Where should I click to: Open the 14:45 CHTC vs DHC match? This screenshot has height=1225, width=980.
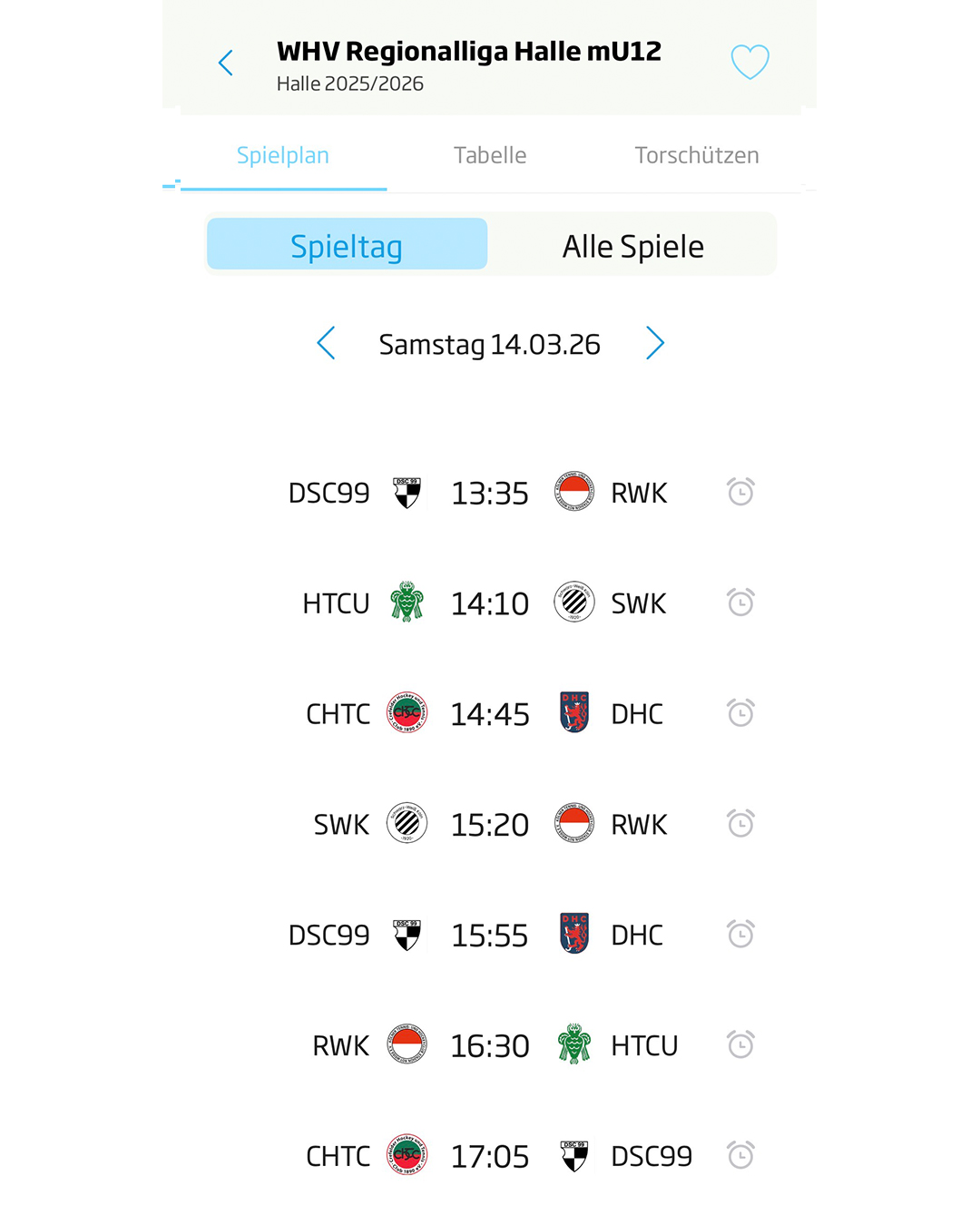tap(490, 714)
